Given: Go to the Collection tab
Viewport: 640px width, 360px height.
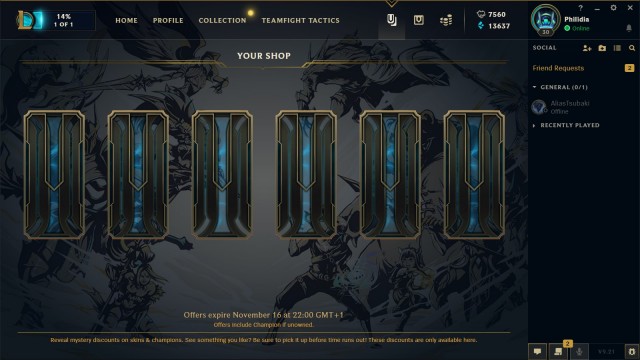Looking at the screenshot, I should coord(222,20).
